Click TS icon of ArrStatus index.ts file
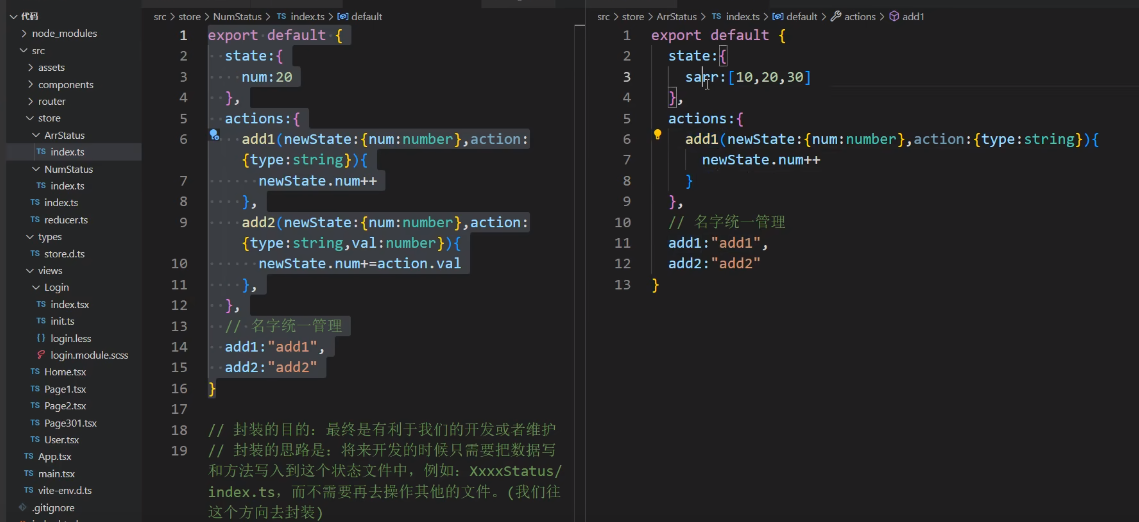This screenshot has width=1139, height=522. point(41,152)
